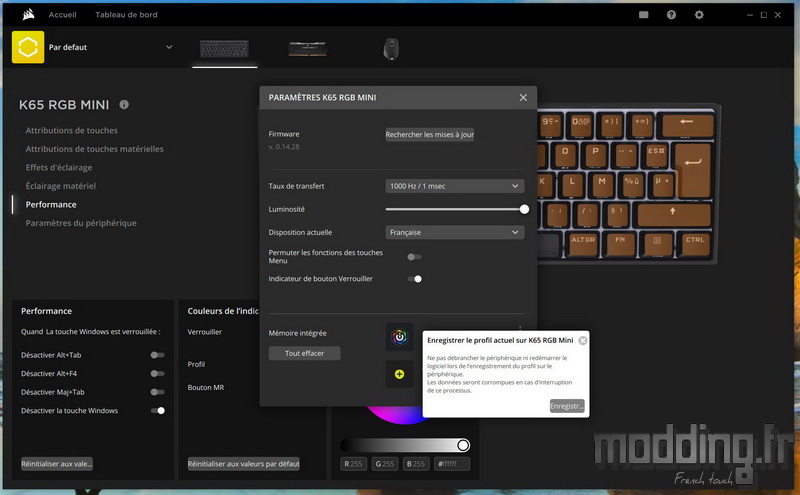Toggle Permuter les fonctions des touches Menu
The image size is (800, 495).
coord(414,257)
